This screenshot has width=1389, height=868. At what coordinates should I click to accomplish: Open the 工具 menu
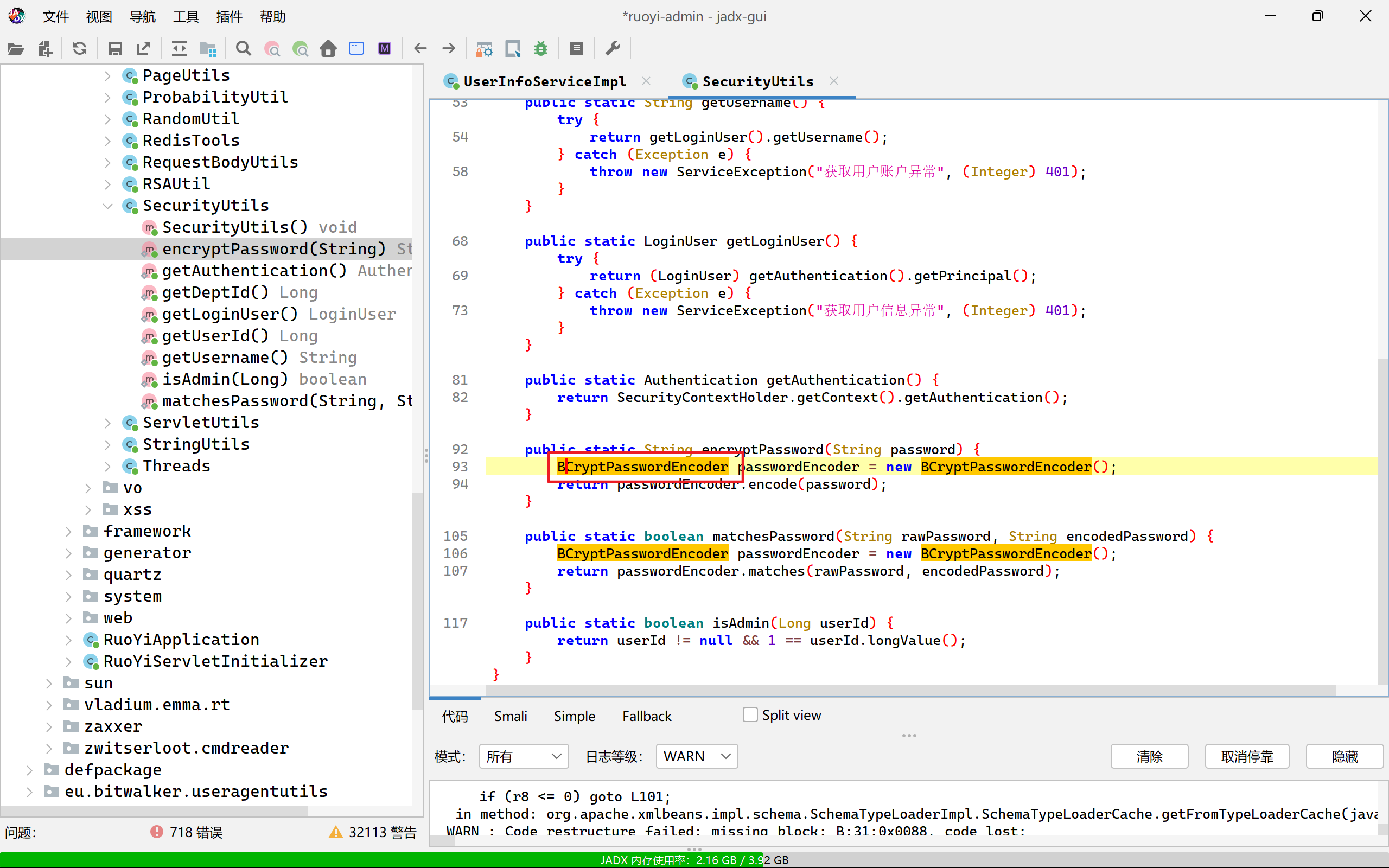pos(186,17)
